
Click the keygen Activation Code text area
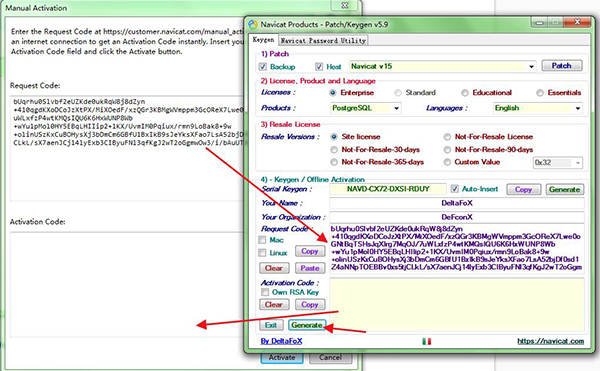(x=457, y=304)
